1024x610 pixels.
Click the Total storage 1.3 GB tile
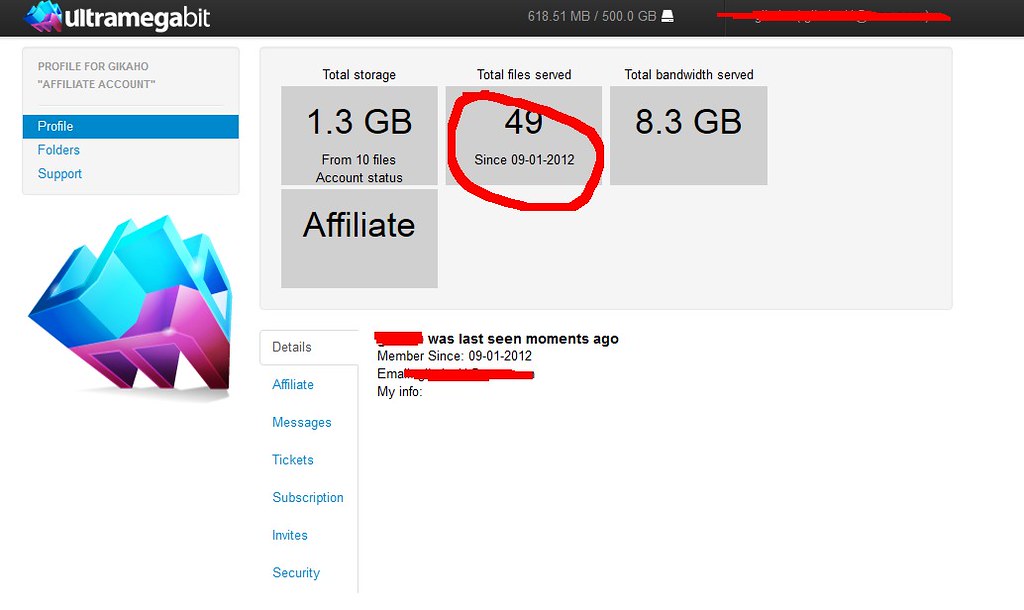[x=359, y=135]
